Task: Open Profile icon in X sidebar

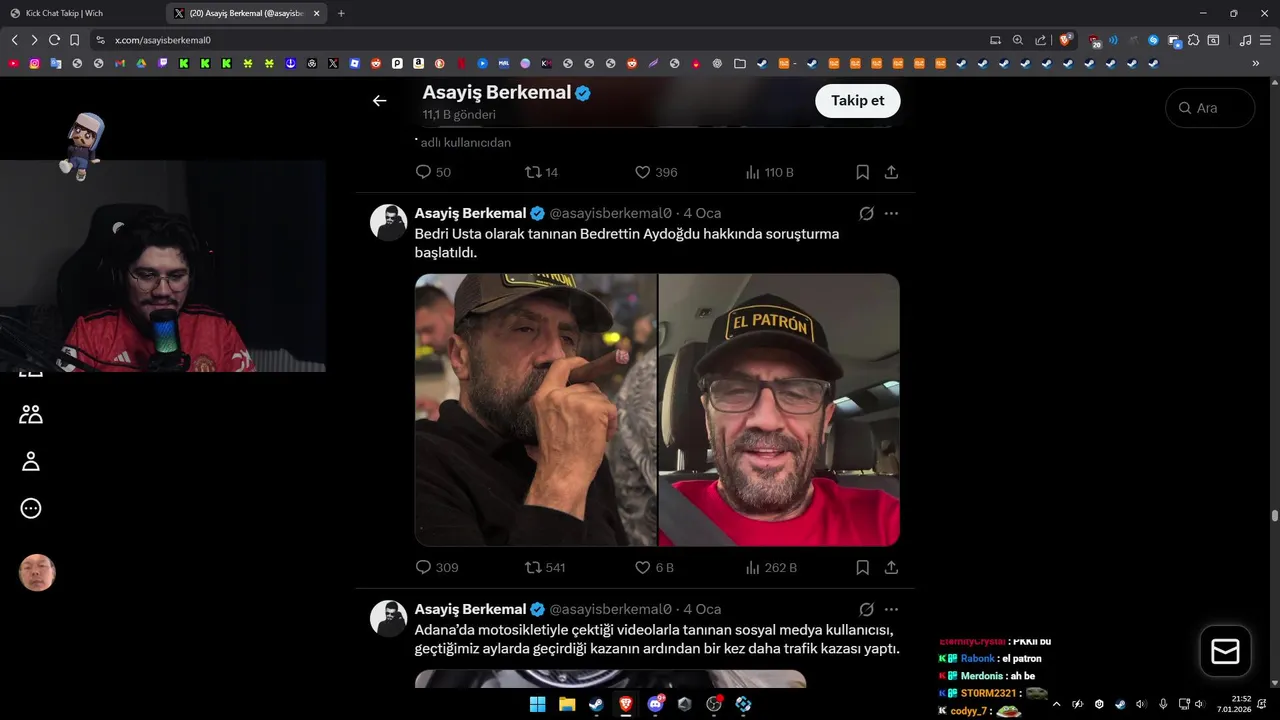Action: click(31, 461)
